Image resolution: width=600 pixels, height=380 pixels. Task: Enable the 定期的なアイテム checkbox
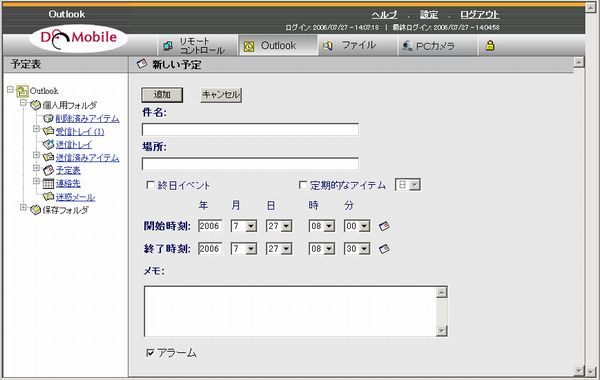tap(302, 185)
